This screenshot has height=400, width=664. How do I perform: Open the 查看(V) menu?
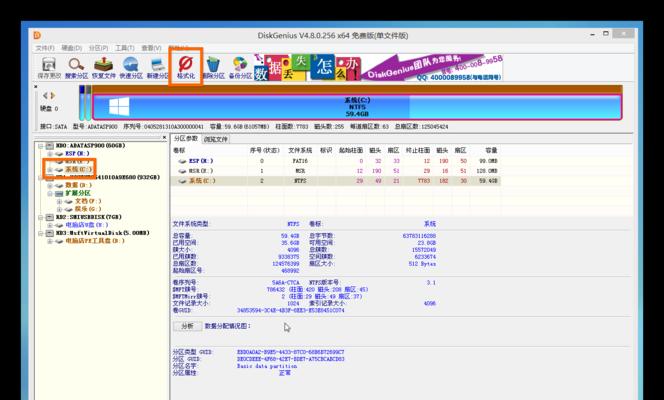tap(151, 48)
